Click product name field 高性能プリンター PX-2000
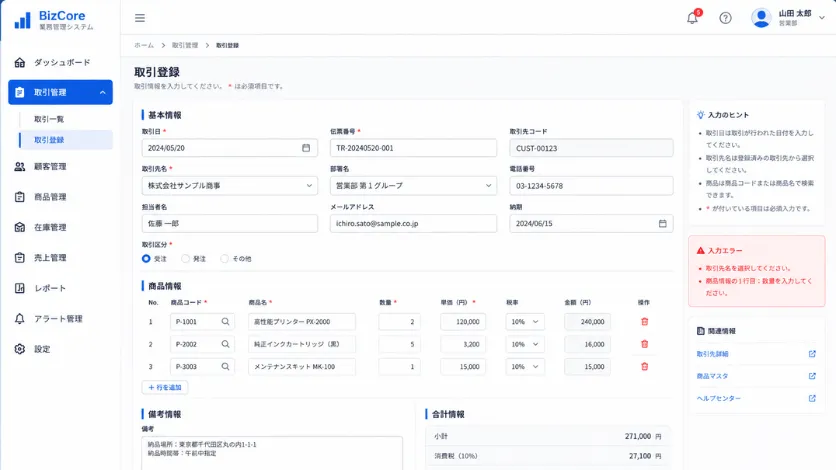The width and height of the screenshot is (836, 470). coord(302,322)
